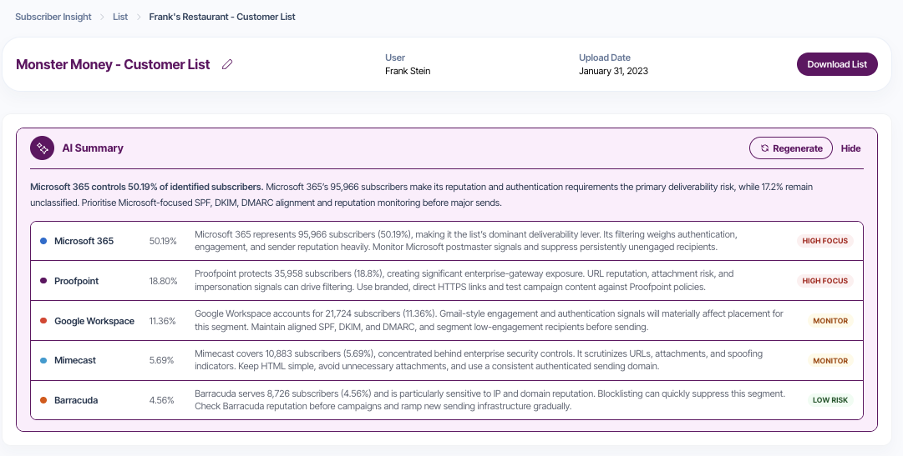Click the blue dot next to Microsoft 365
The image size is (904, 456).
point(43,241)
